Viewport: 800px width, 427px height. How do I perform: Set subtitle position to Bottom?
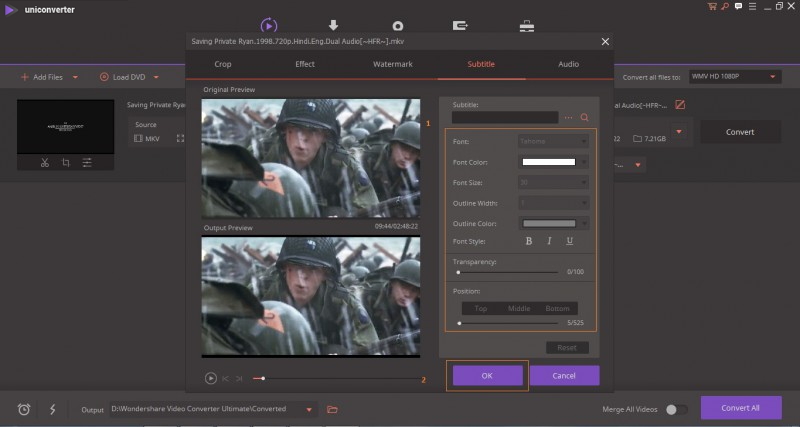[x=557, y=308]
